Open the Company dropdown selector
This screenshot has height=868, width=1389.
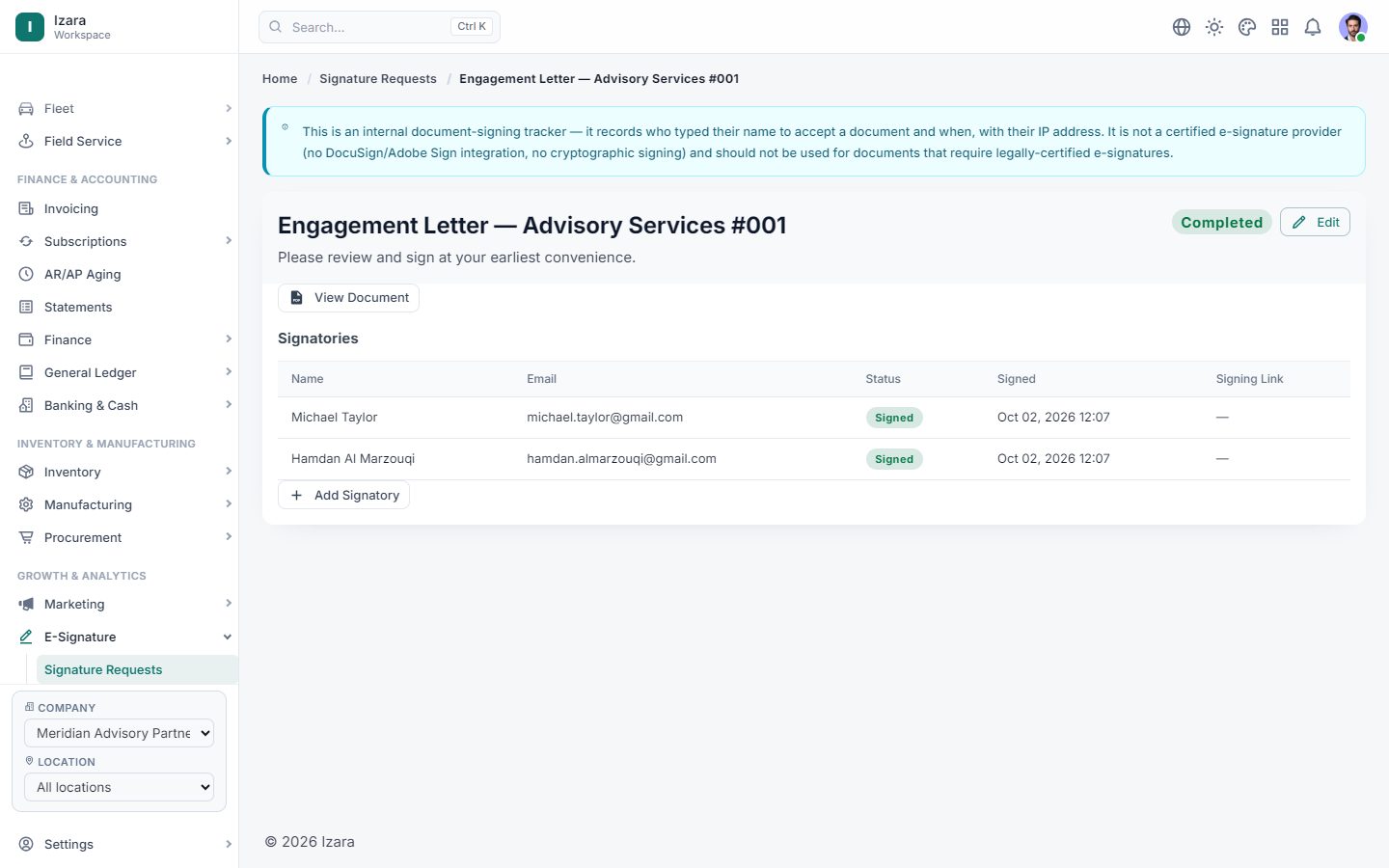point(119,733)
